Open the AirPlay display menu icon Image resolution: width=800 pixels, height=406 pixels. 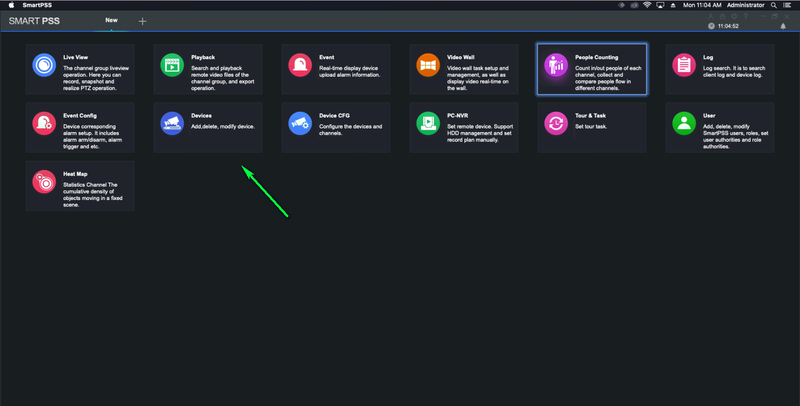click(x=660, y=5)
